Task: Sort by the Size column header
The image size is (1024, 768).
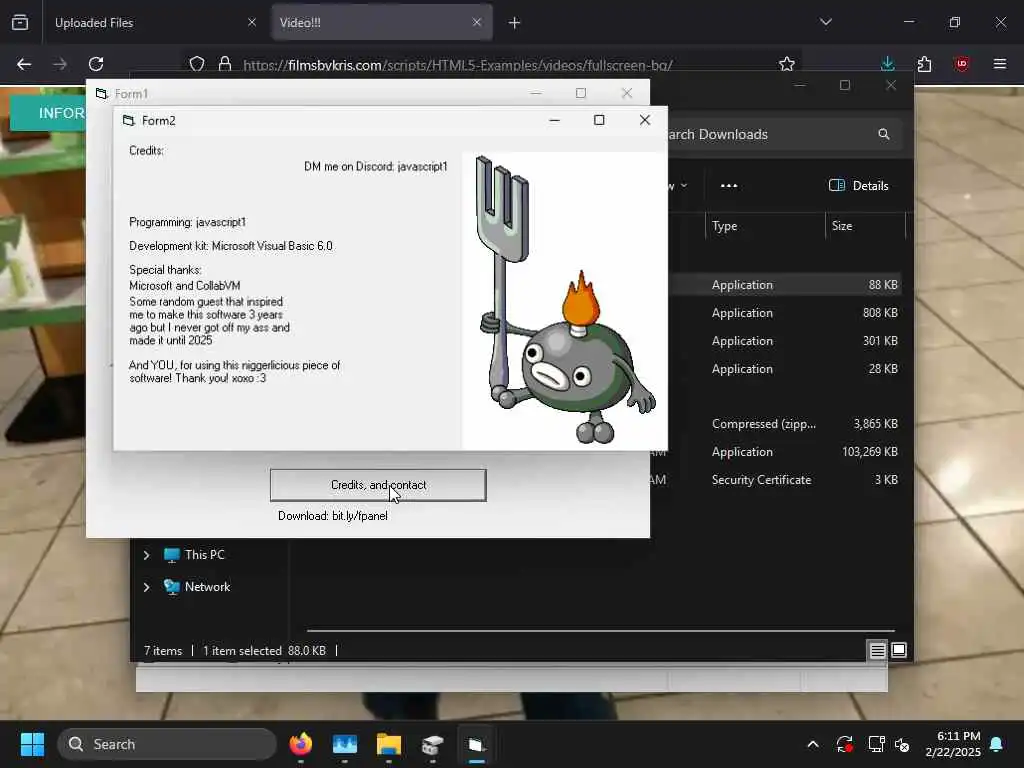Action: click(865, 226)
